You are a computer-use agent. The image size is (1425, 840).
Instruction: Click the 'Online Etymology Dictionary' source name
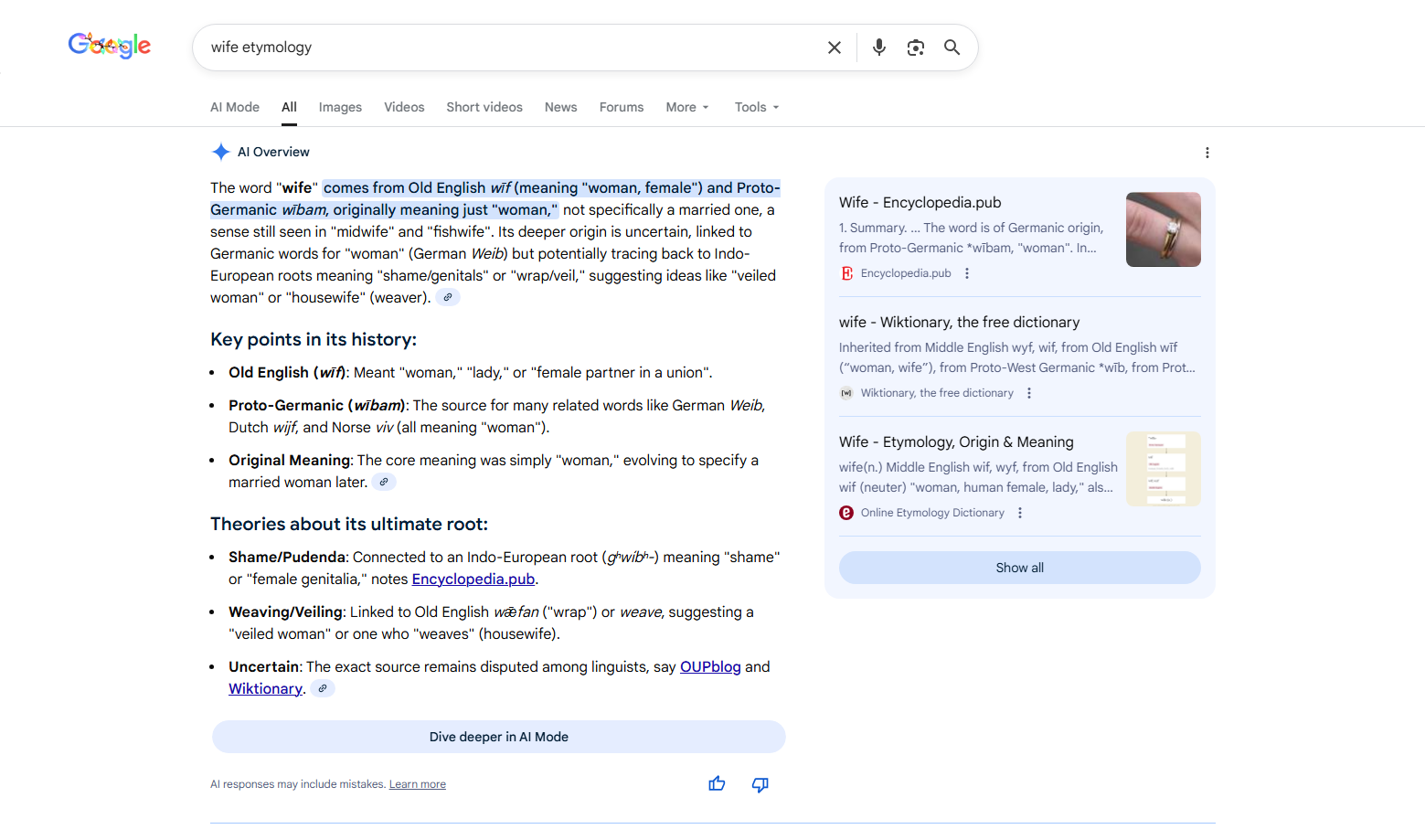(x=932, y=513)
